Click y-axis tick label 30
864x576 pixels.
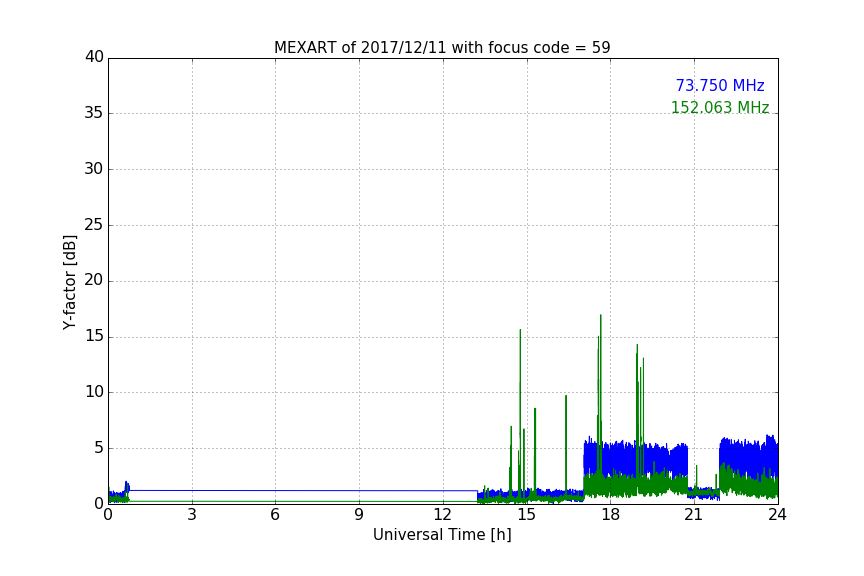94,169
